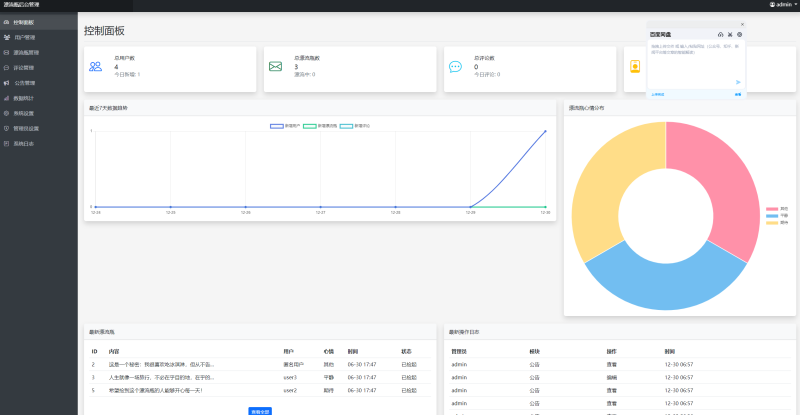
Task: Click the 查看全部 button under bottle list
Action: point(259,410)
